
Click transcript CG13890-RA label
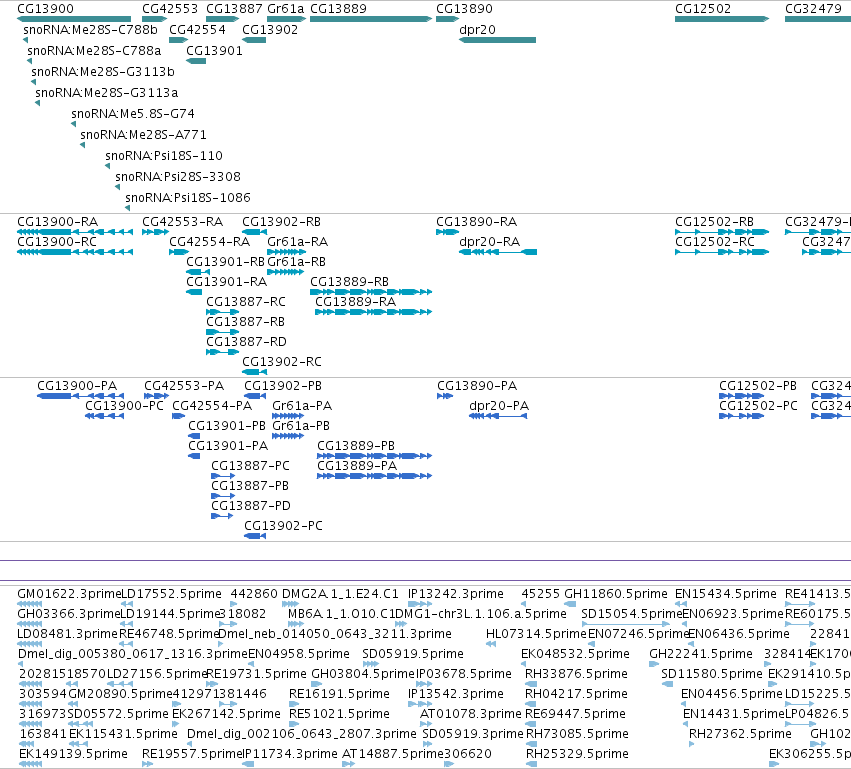(x=477, y=222)
